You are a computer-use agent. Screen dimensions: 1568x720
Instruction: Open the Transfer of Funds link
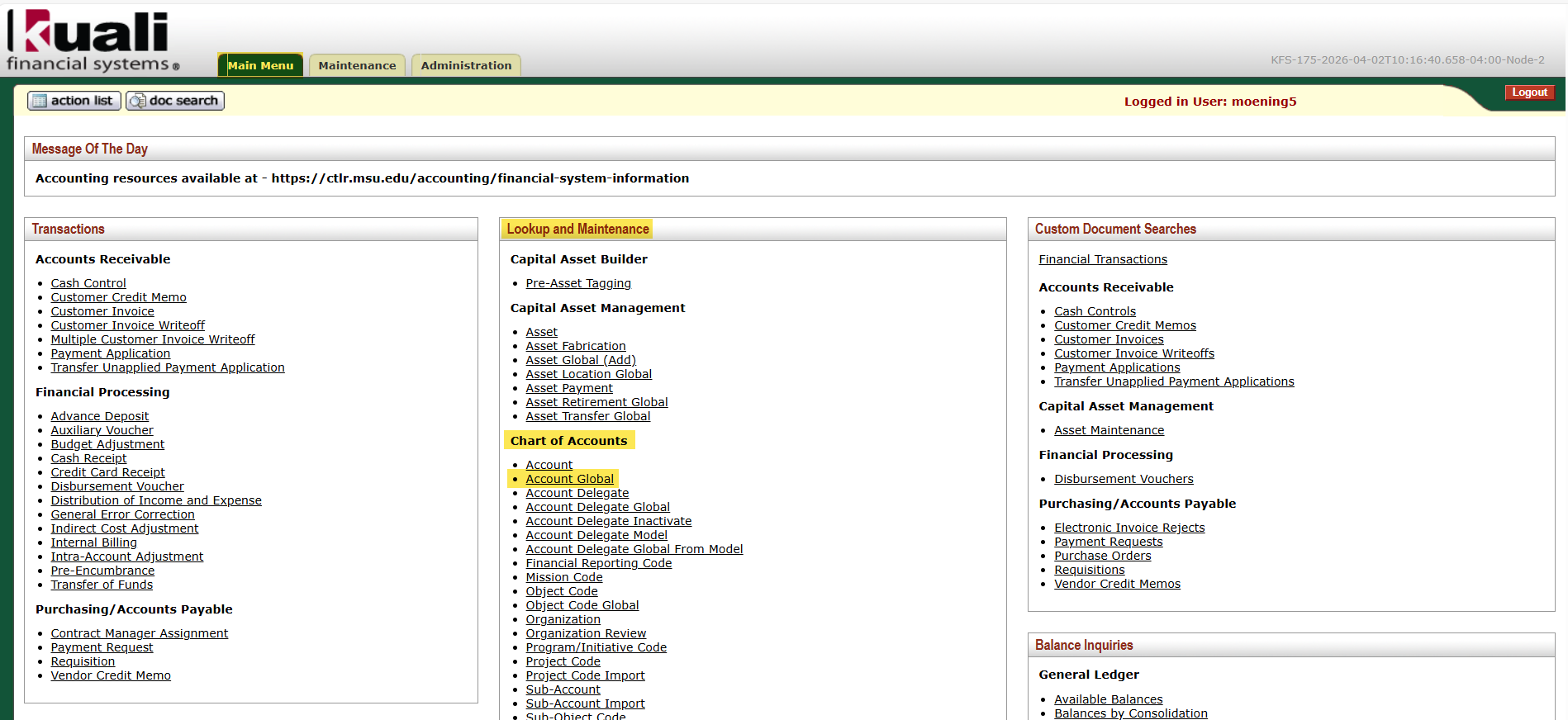[102, 585]
